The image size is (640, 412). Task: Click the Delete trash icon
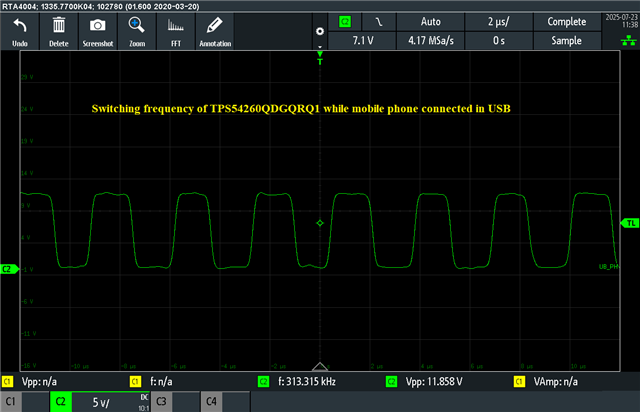tap(59, 32)
